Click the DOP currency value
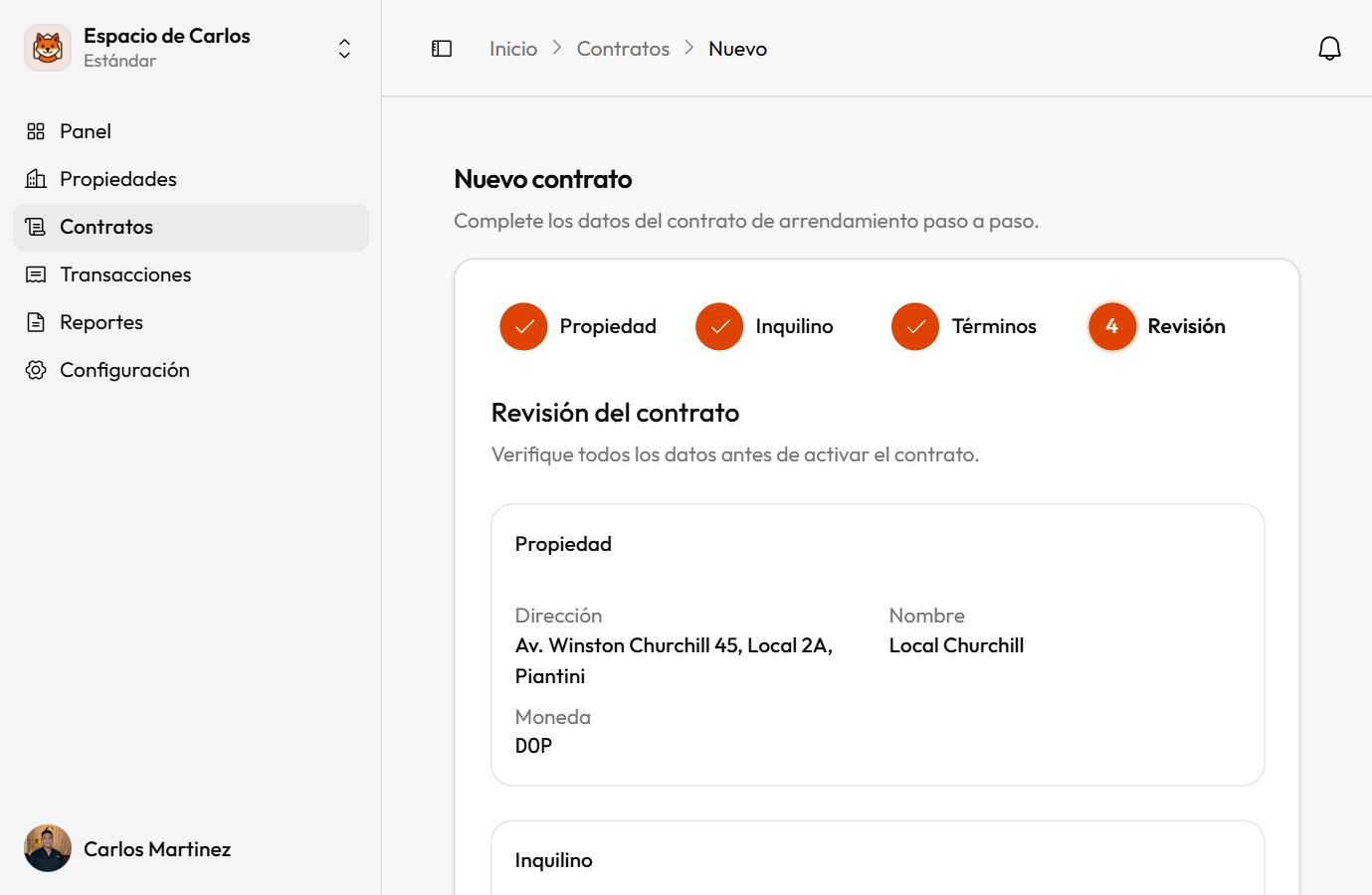Viewport: 1372px width, 895px height. (533, 746)
